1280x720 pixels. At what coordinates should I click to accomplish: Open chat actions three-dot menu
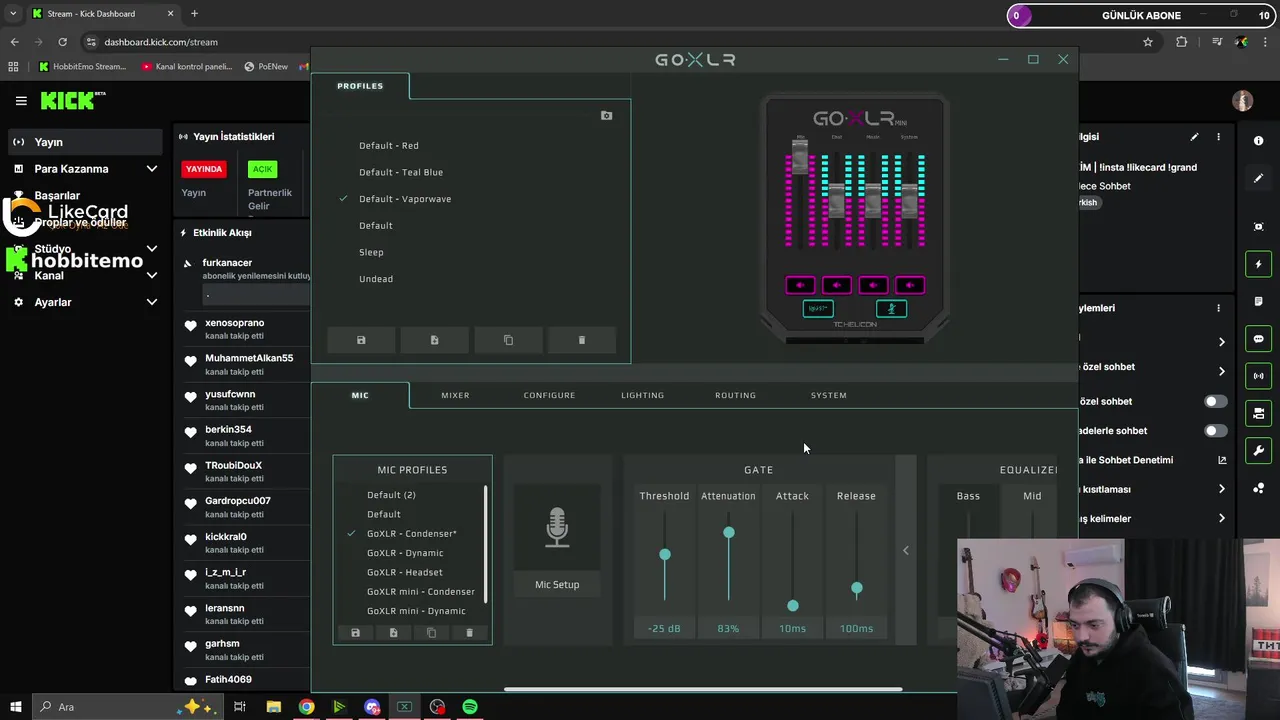coord(1218,308)
